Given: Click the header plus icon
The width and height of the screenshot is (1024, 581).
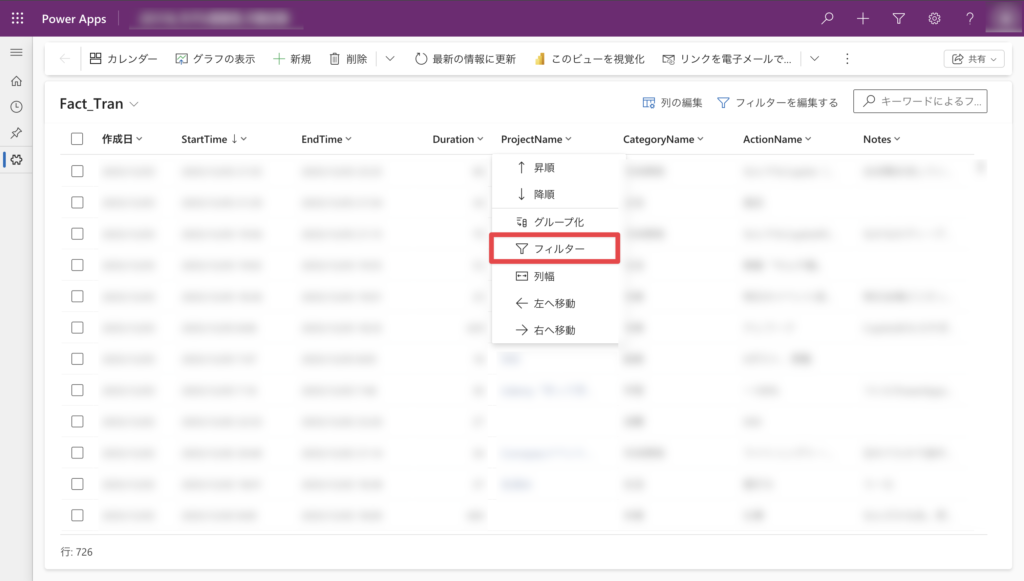Looking at the screenshot, I should pos(863,18).
